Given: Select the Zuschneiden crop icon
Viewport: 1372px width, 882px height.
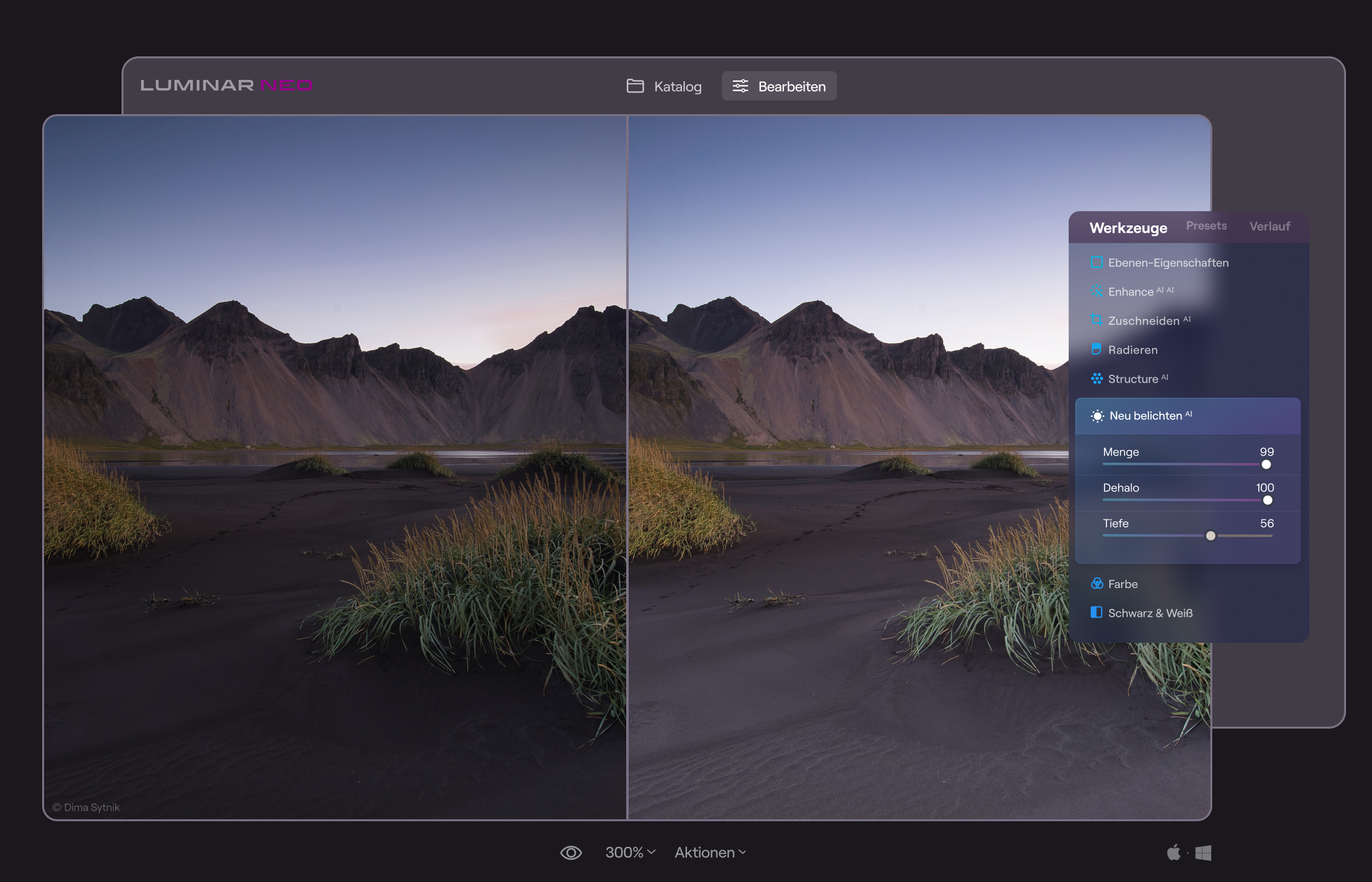Looking at the screenshot, I should click(x=1097, y=319).
